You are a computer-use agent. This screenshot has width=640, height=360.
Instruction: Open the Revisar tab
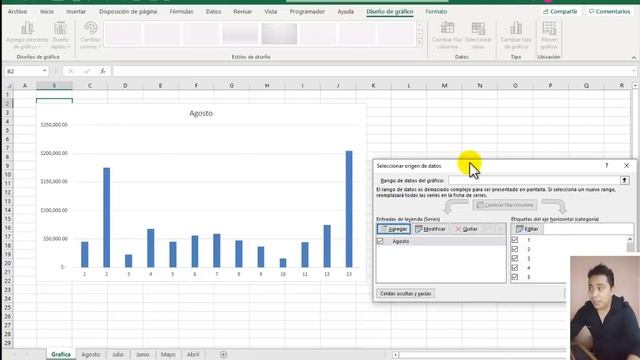pyautogui.click(x=242, y=11)
